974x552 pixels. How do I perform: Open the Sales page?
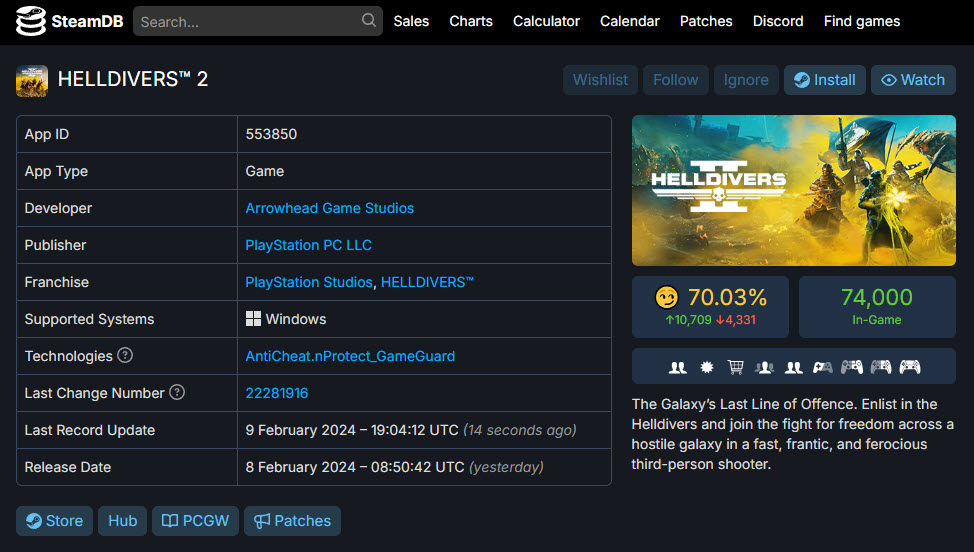coord(411,21)
